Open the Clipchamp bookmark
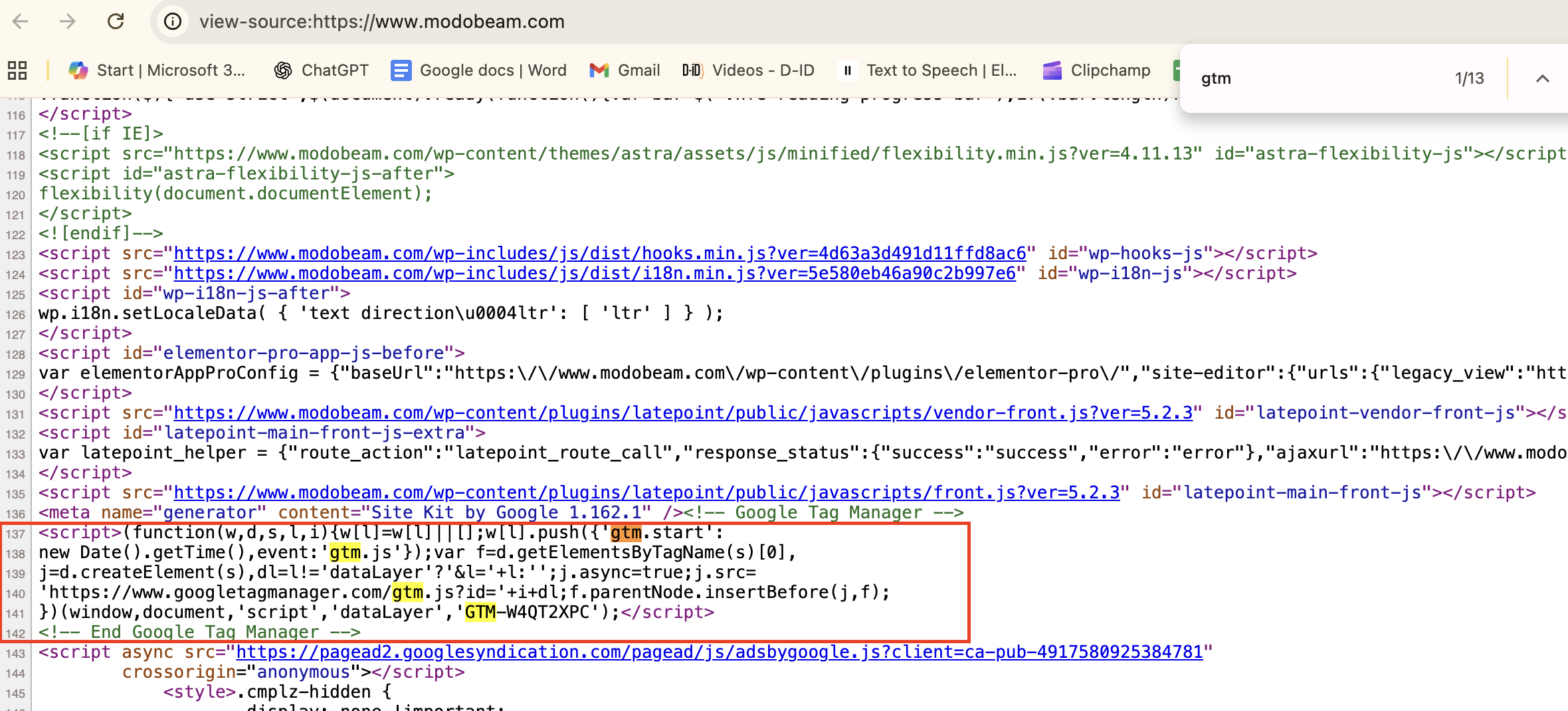 tap(1095, 70)
